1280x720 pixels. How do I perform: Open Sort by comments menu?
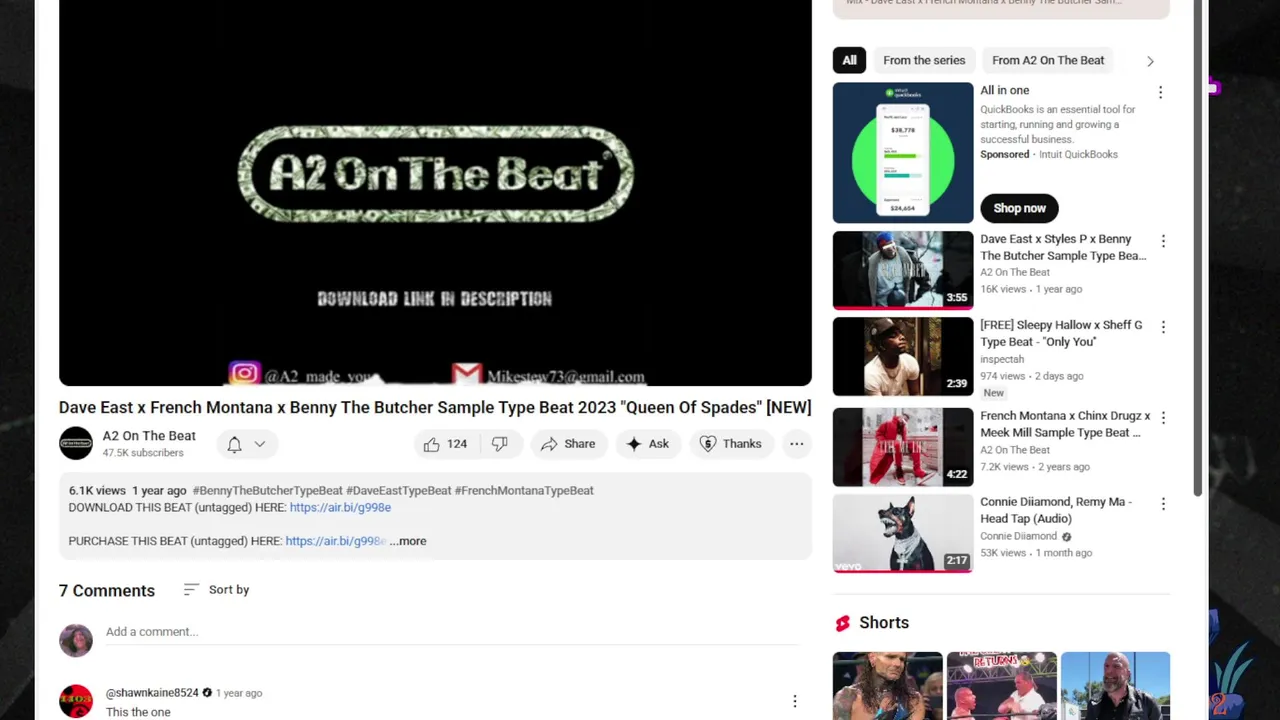216,590
